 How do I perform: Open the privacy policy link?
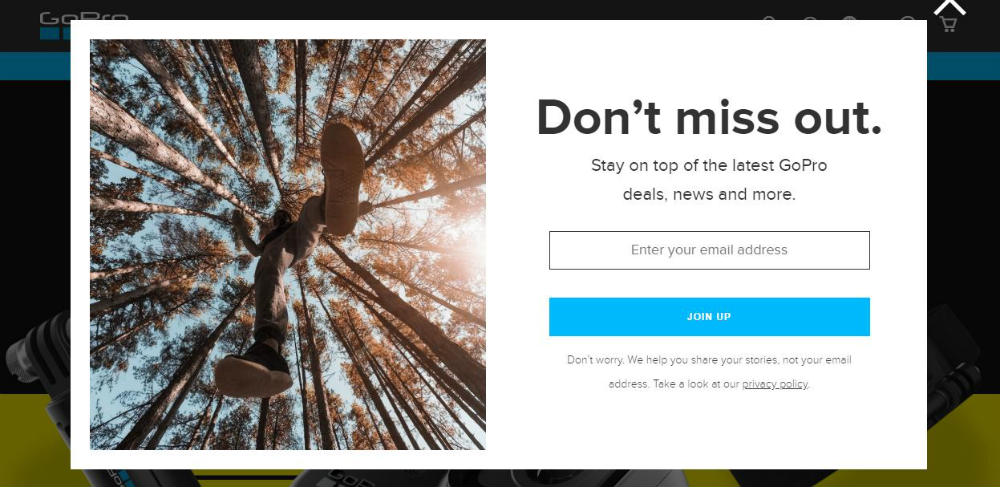pos(775,384)
